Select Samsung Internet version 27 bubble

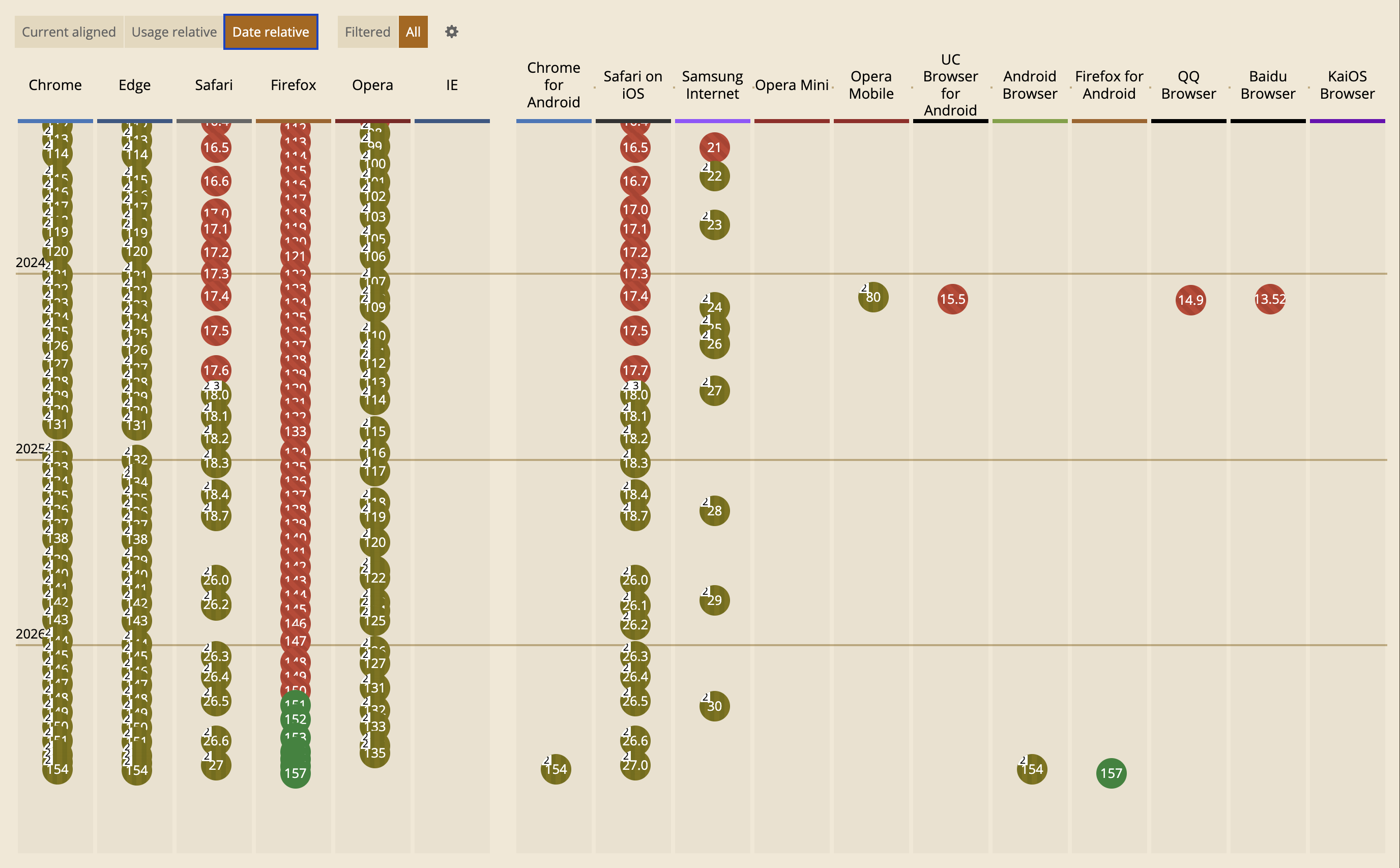(x=715, y=391)
